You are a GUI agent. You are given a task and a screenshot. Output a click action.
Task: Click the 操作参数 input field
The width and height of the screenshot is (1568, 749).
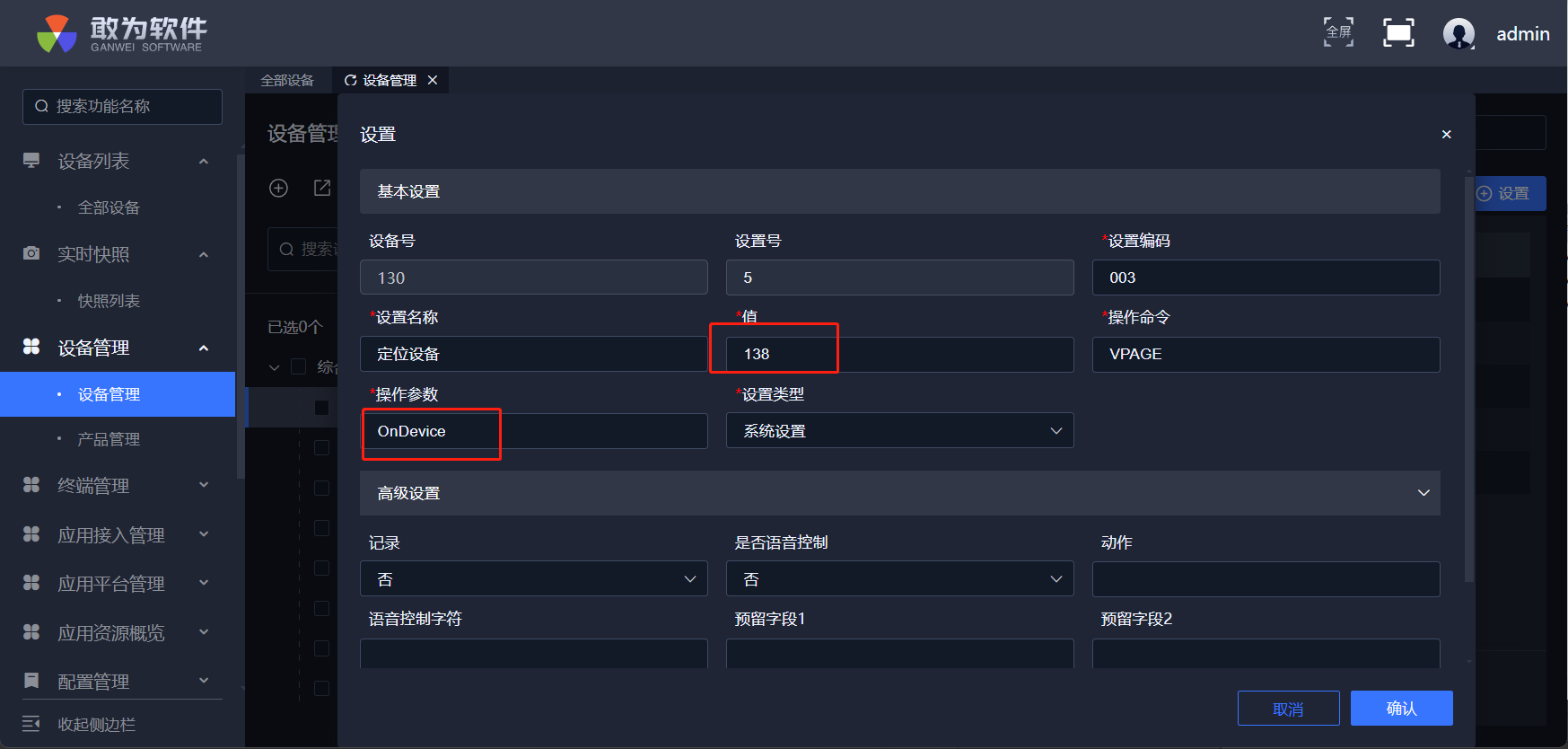(533, 431)
